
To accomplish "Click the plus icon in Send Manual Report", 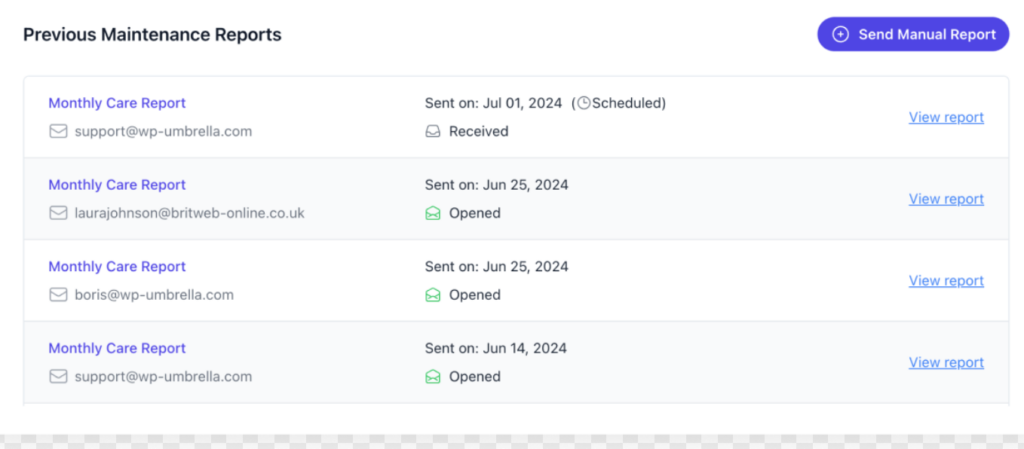I will click(841, 34).
